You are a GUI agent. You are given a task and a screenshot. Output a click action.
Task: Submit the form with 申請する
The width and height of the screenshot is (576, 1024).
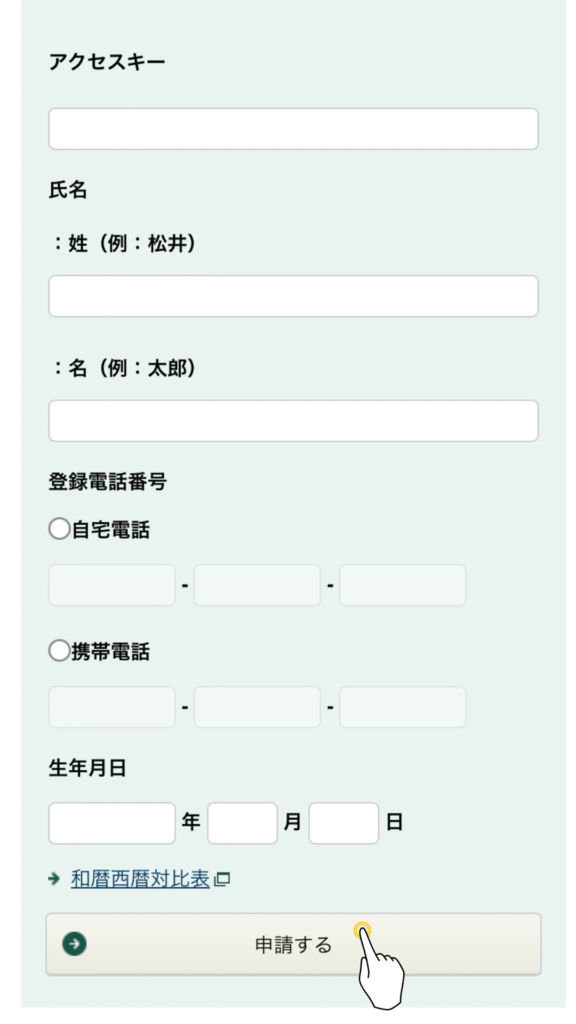[293, 944]
